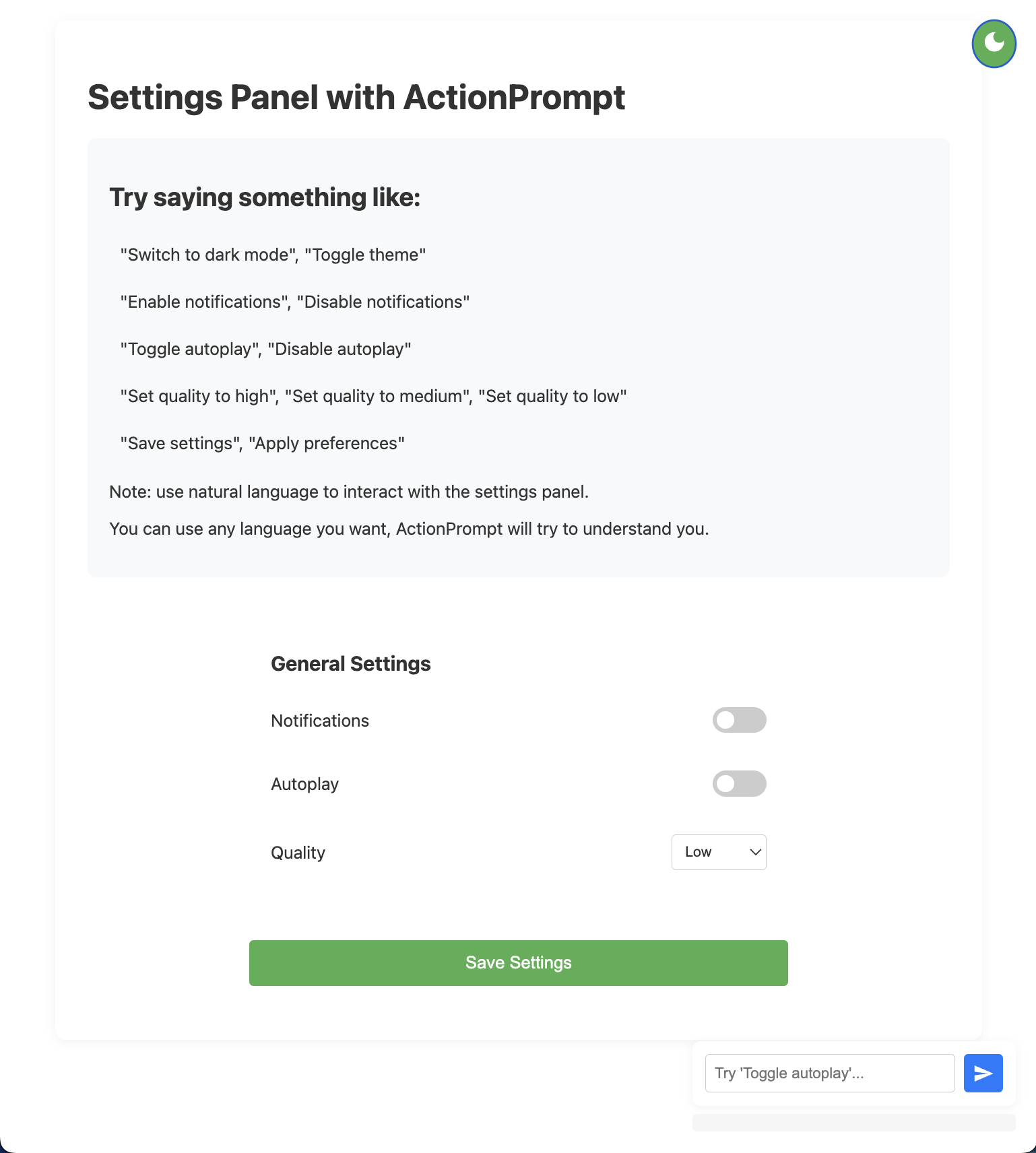Click the Notifications label text
Image resolution: width=1036 pixels, height=1153 pixels.
(x=319, y=721)
